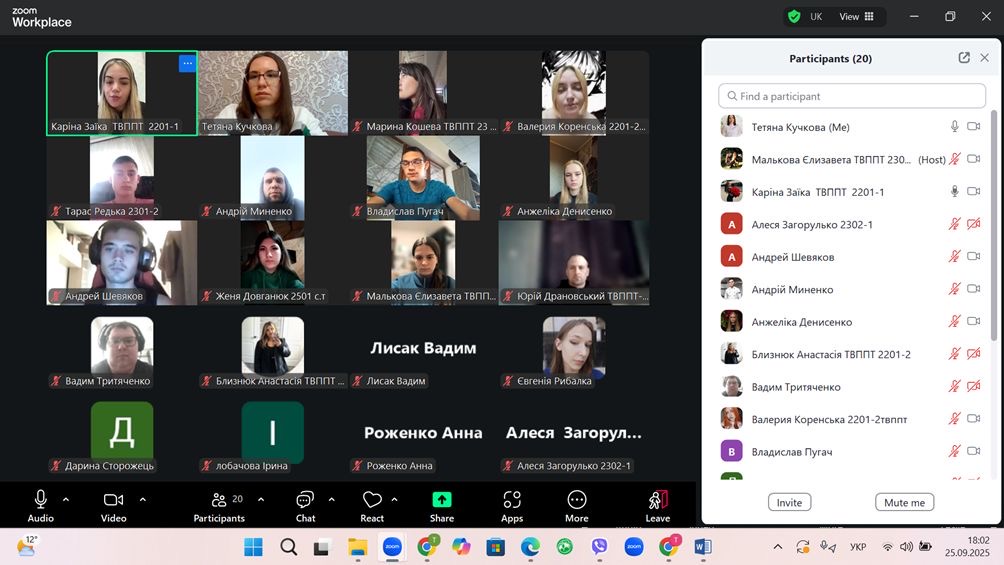Click the React heart icon

tap(372, 500)
